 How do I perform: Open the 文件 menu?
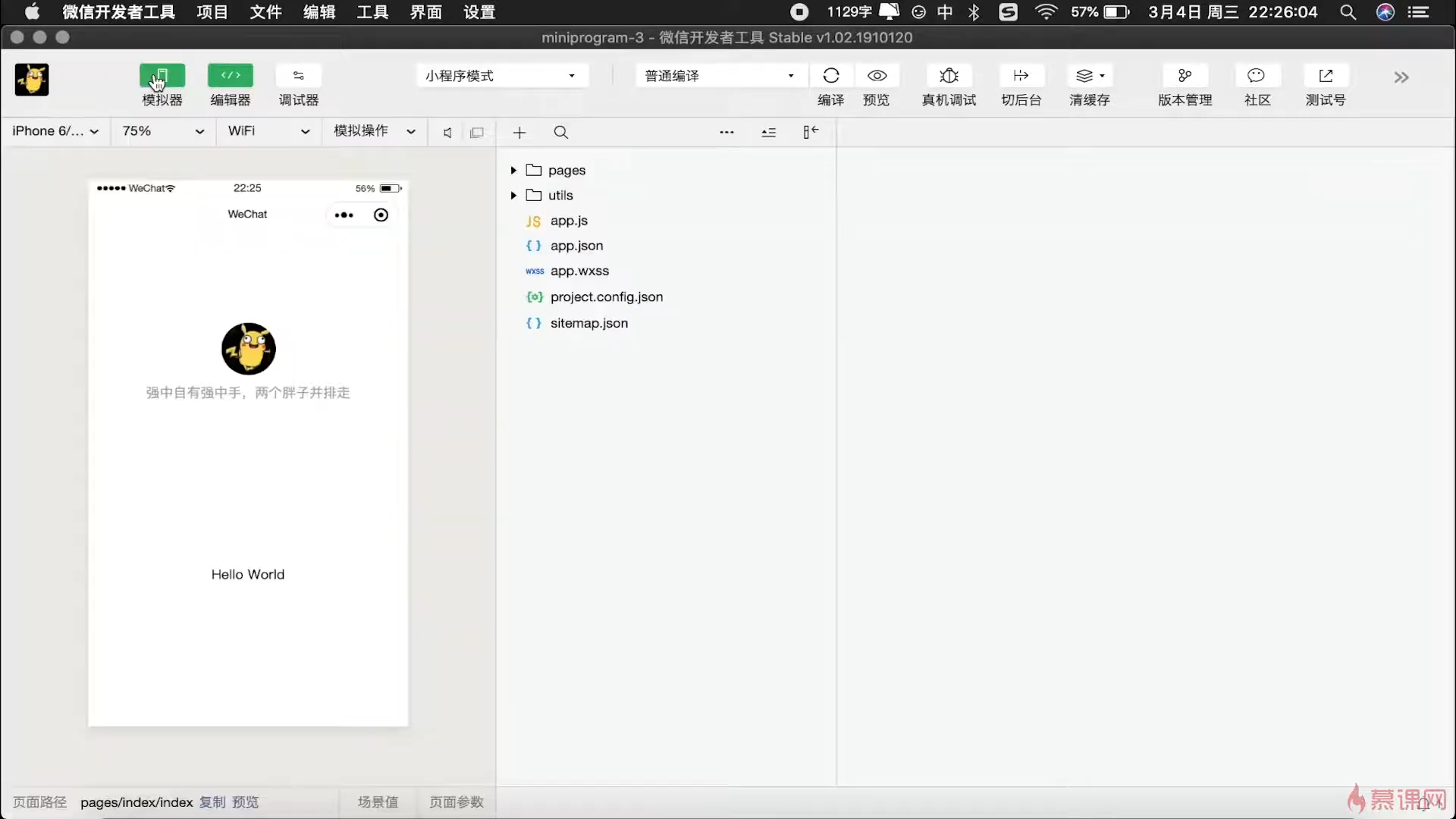click(265, 12)
